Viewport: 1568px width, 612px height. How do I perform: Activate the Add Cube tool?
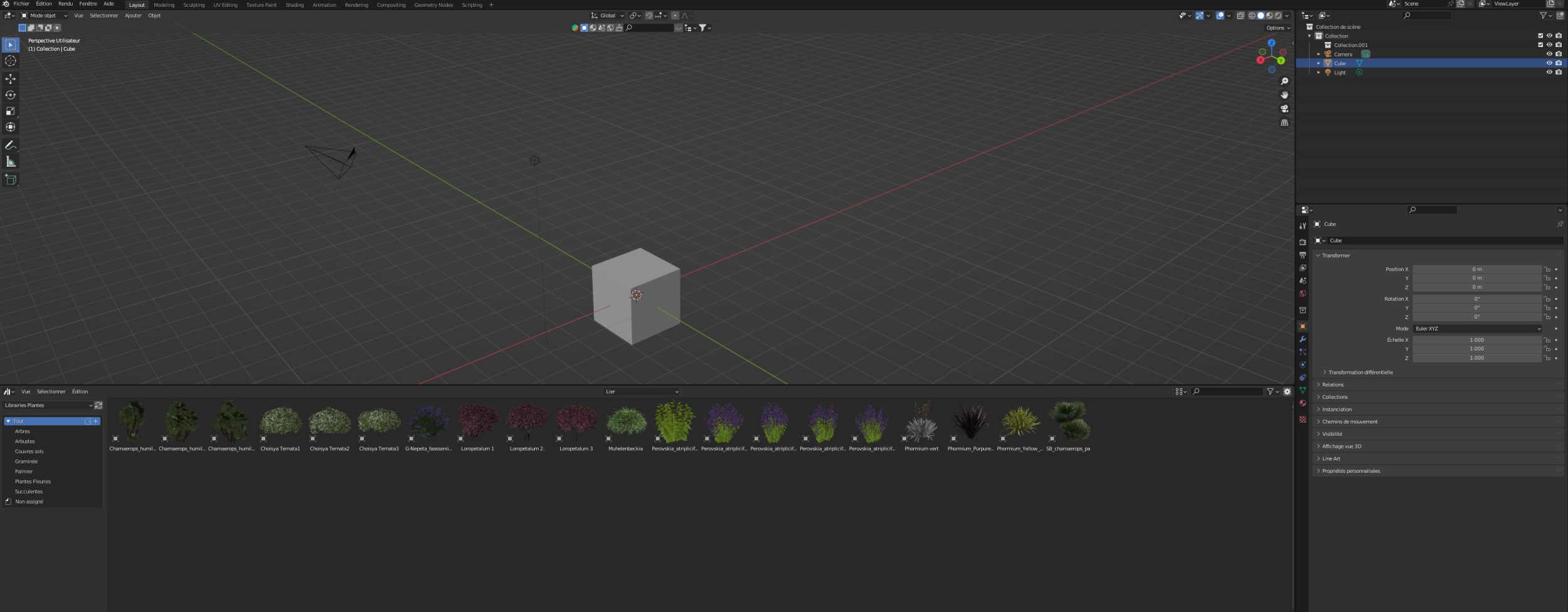pos(11,180)
